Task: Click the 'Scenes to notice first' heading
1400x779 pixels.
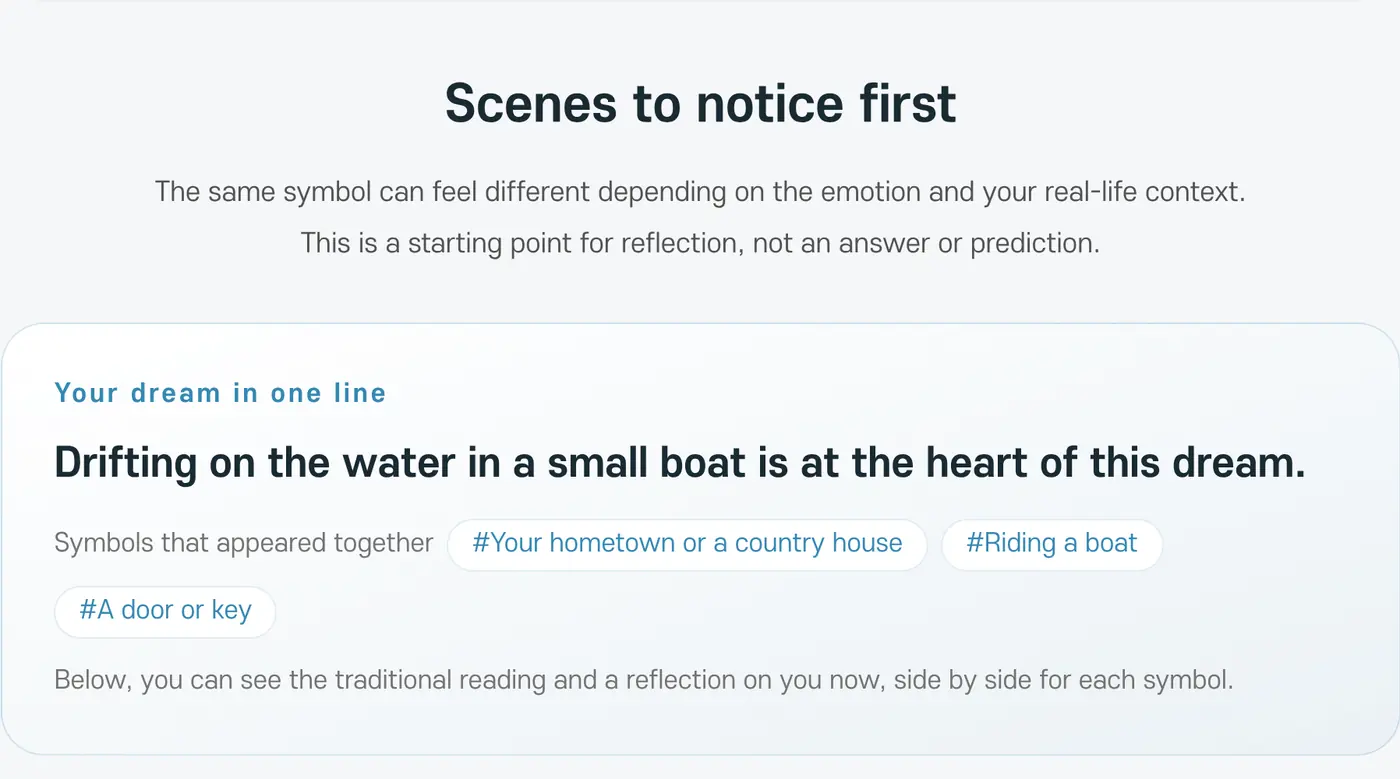Action: [700, 103]
